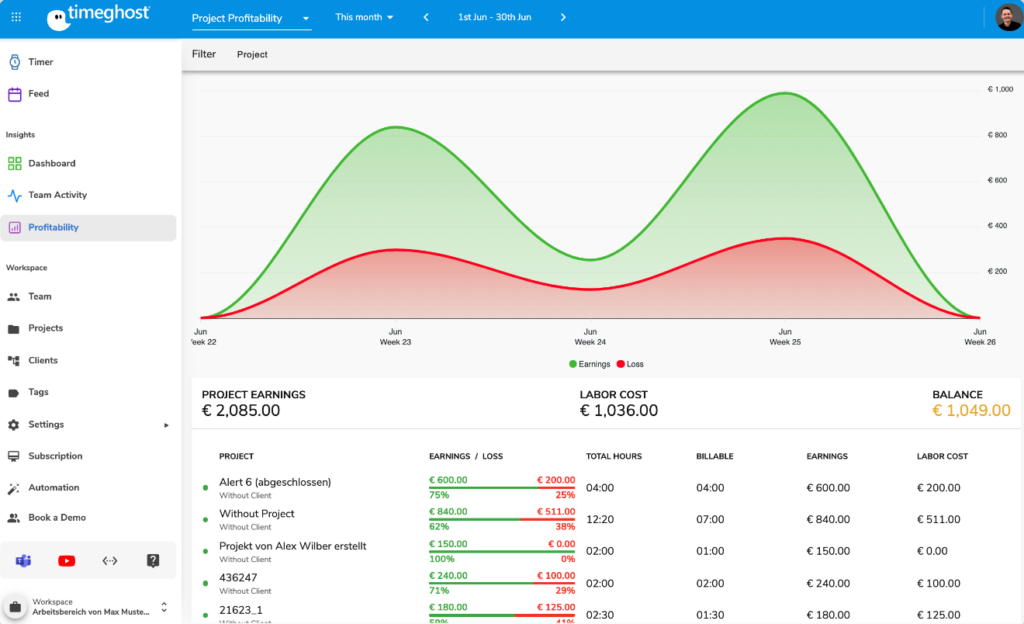Advance to next month with right arrow
This screenshot has width=1024, height=624.
(x=563, y=18)
